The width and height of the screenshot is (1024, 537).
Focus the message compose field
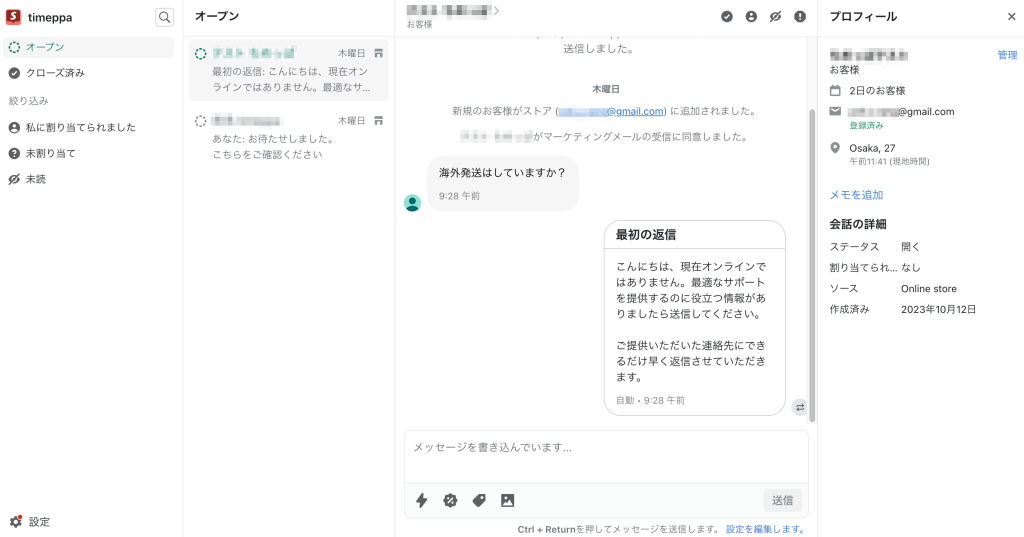click(x=606, y=456)
